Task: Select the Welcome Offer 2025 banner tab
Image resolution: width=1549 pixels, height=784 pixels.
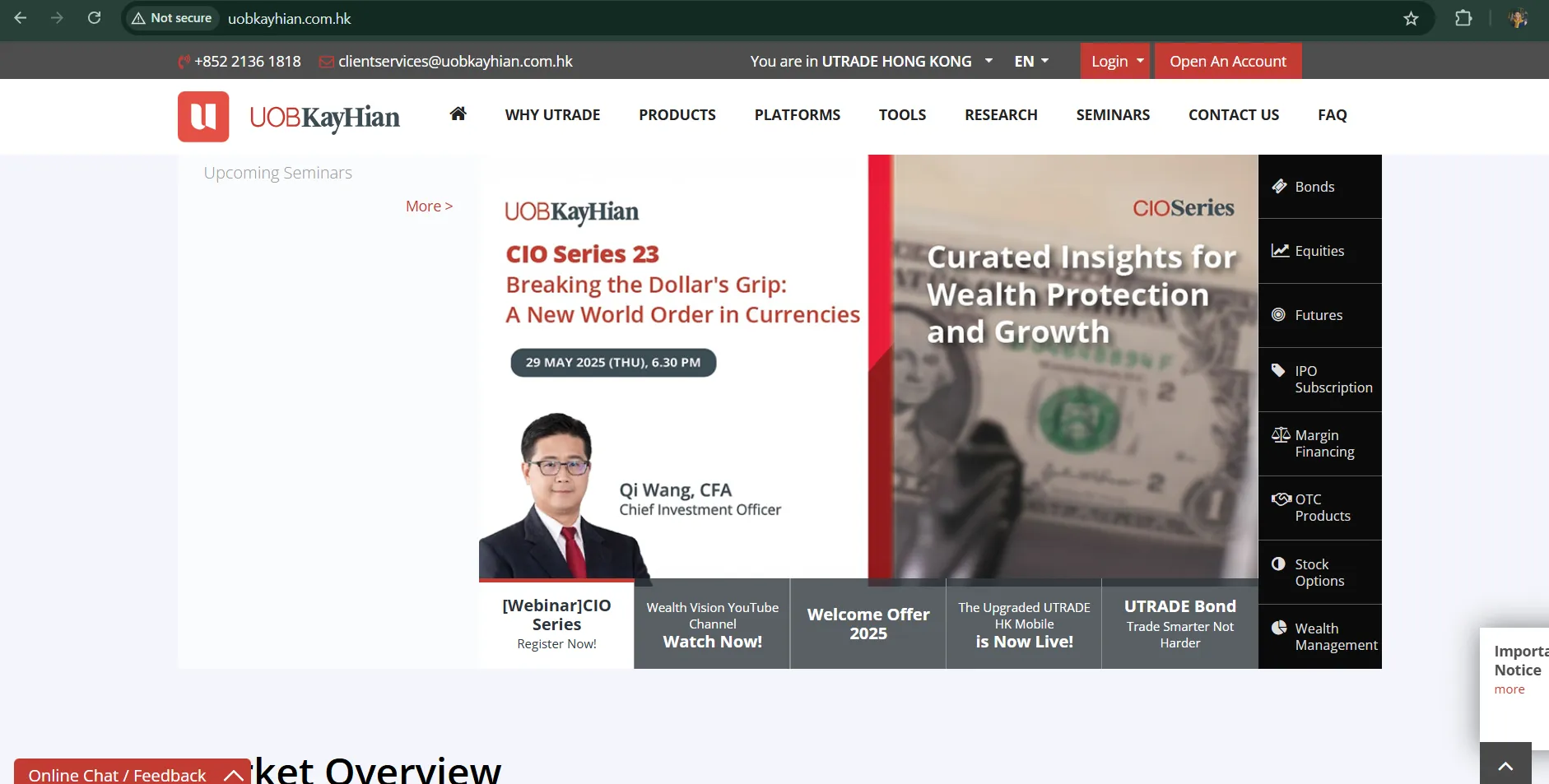Action: click(868, 624)
